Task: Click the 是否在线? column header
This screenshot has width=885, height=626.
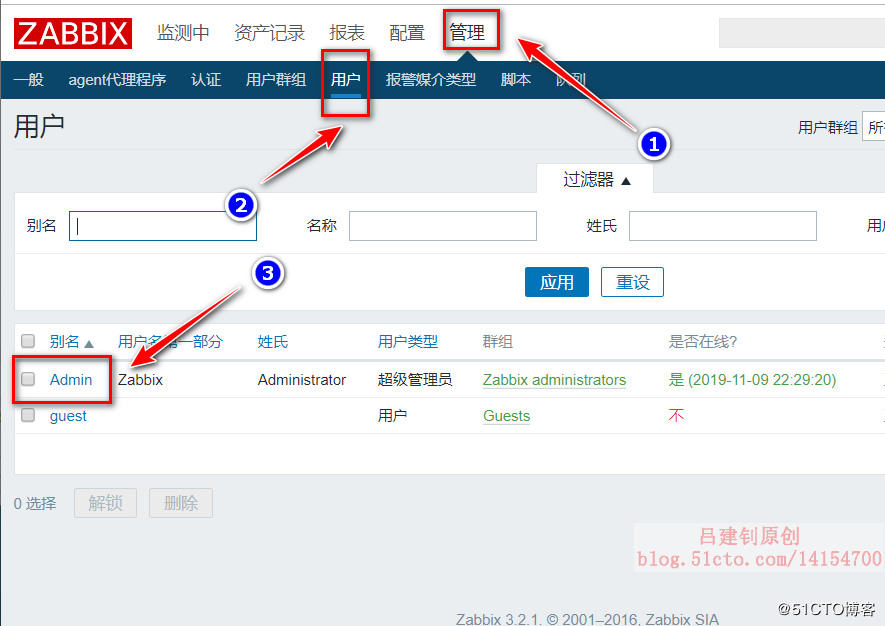Action: 703,342
